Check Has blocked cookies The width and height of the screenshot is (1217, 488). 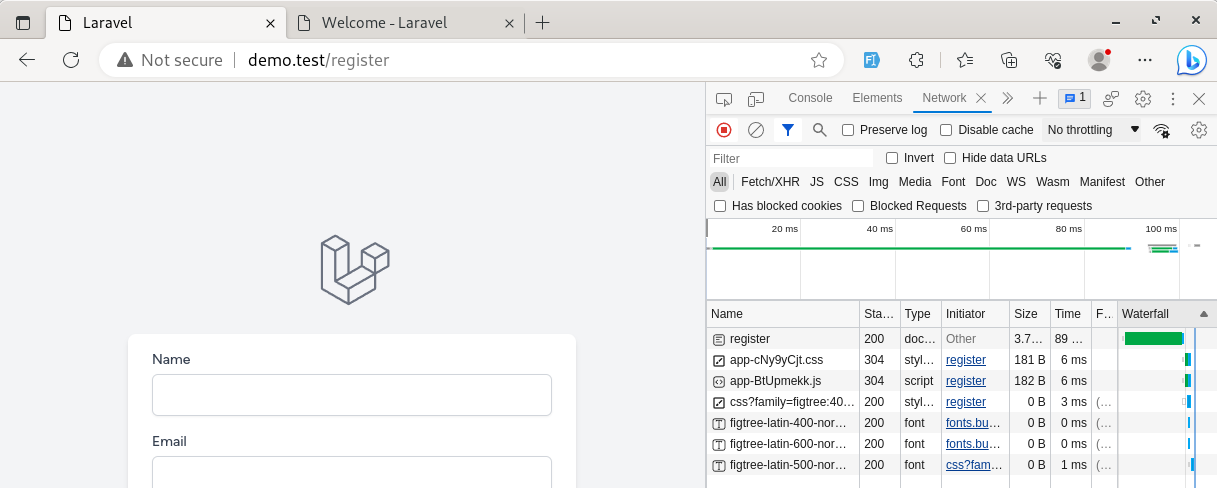720,206
